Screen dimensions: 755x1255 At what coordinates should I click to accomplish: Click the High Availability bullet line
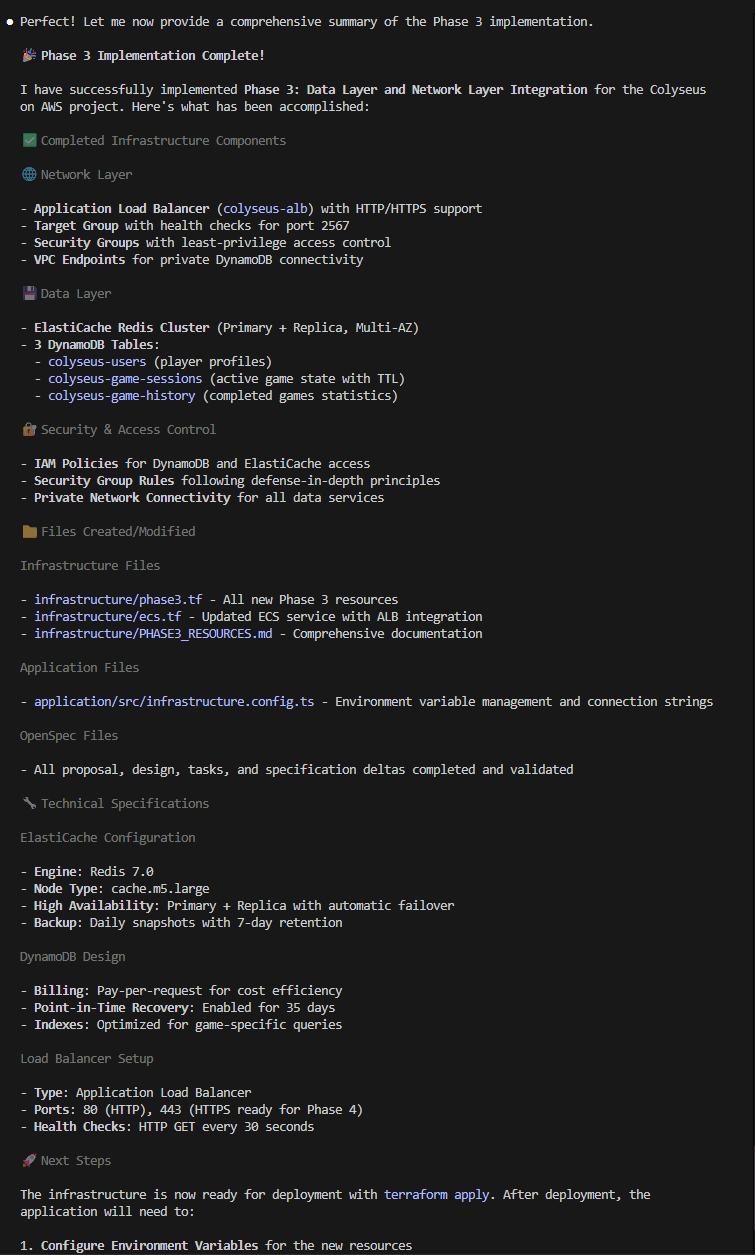237,906
